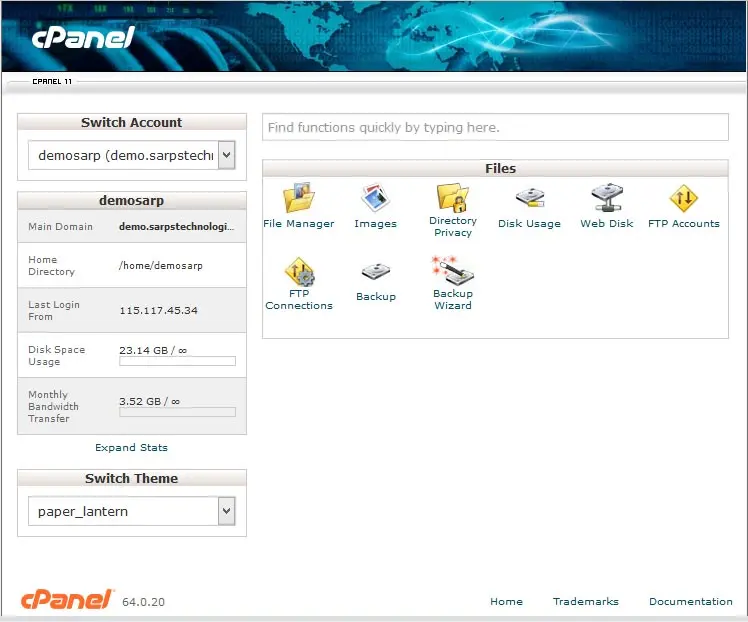Click the cPanel logo in header banner

83,37
